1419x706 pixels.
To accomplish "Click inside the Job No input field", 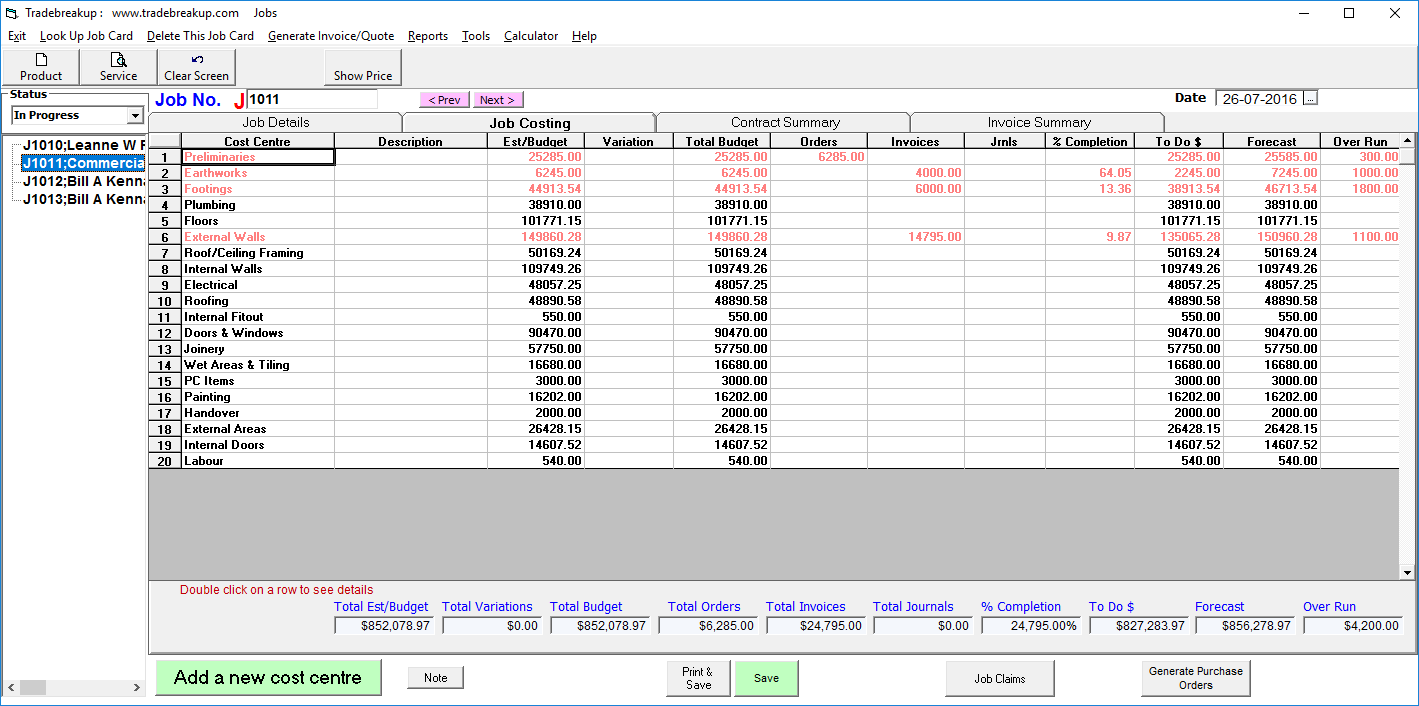I will click(310, 99).
